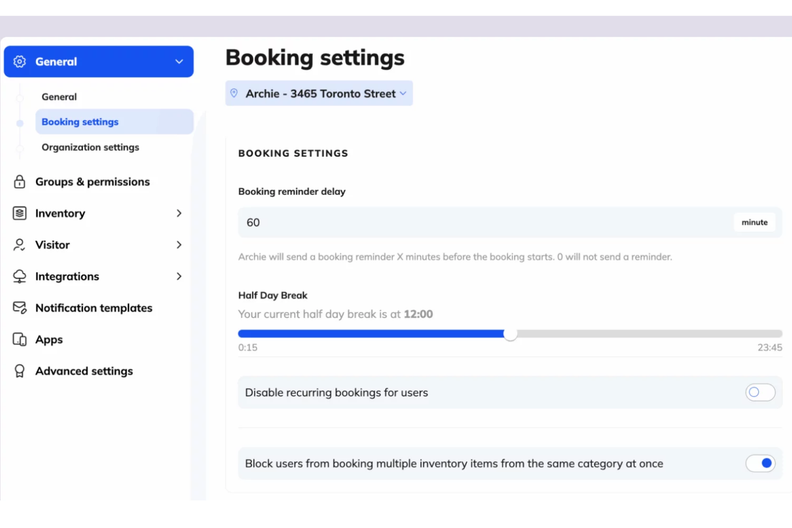Click the Notification templates envelope icon
Viewport: 792px width, 528px height.
(19, 308)
